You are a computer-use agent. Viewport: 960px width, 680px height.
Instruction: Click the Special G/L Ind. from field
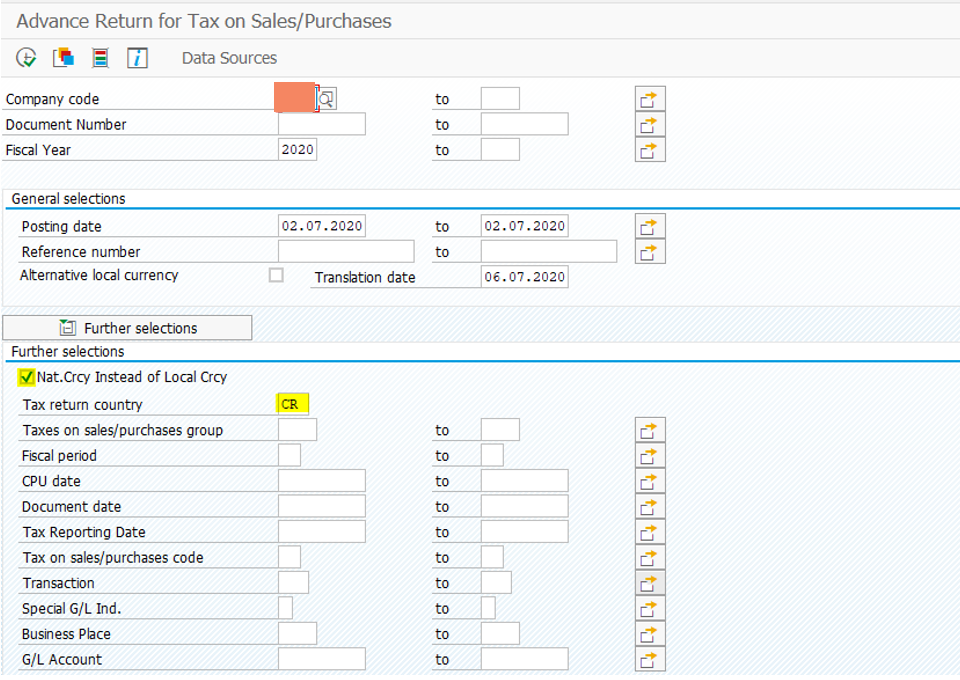[285, 608]
